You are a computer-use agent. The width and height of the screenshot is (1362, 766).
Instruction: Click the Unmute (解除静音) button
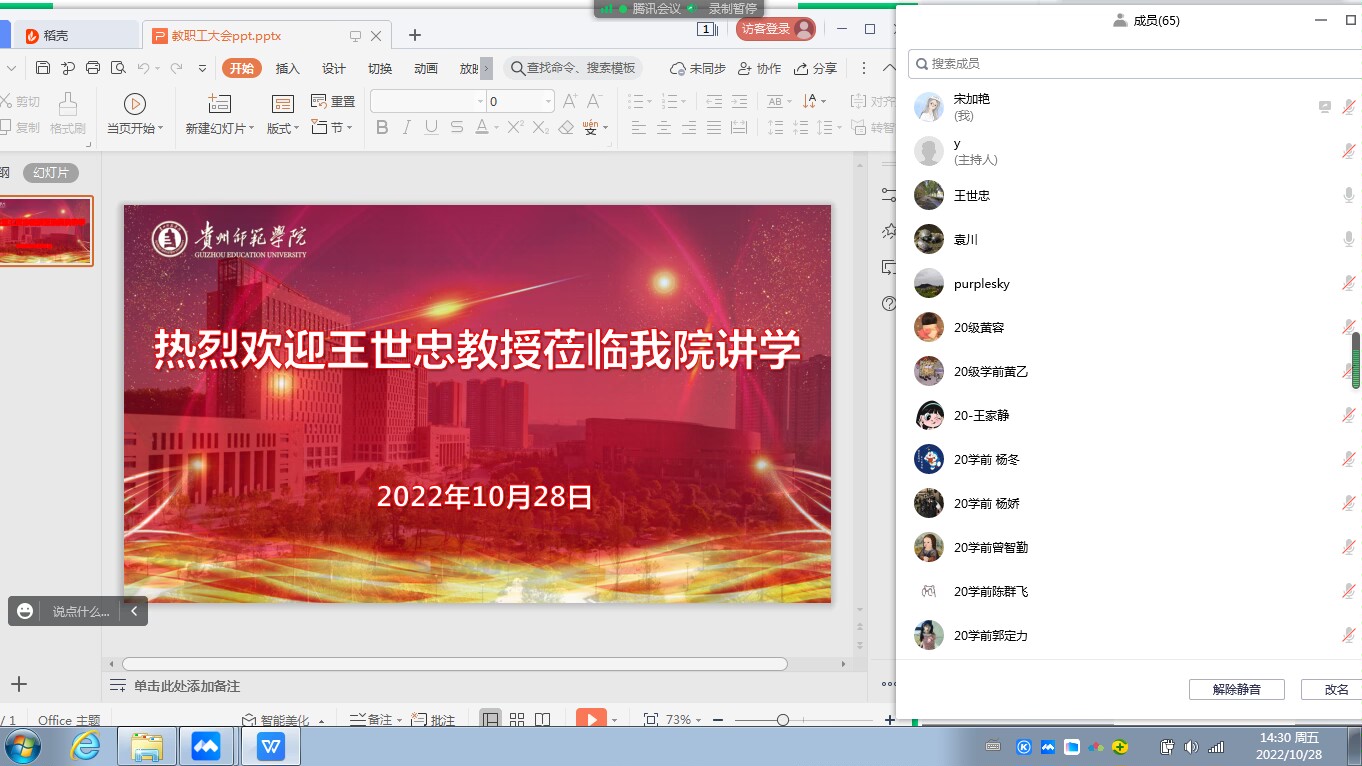click(1236, 689)
